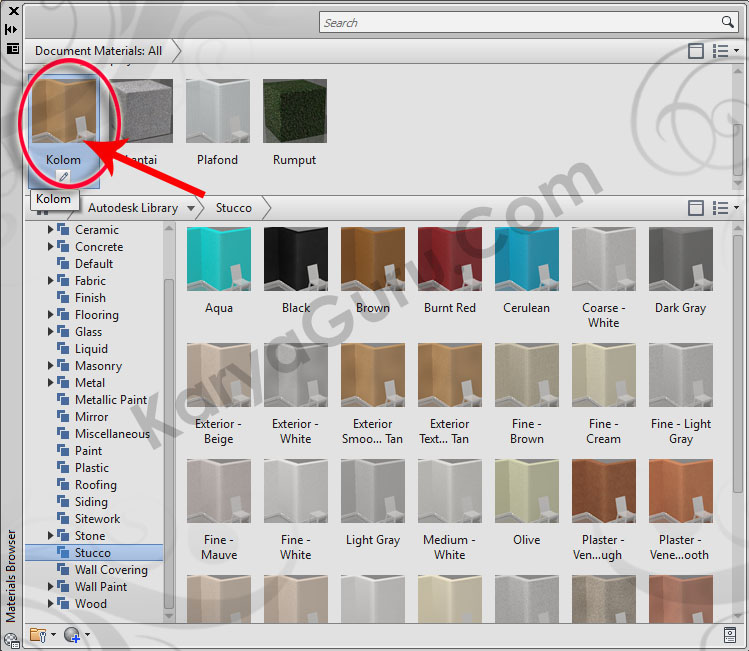749x651 pixels.
Task: Select the Wall Covering category
Action: pos(111,570)
